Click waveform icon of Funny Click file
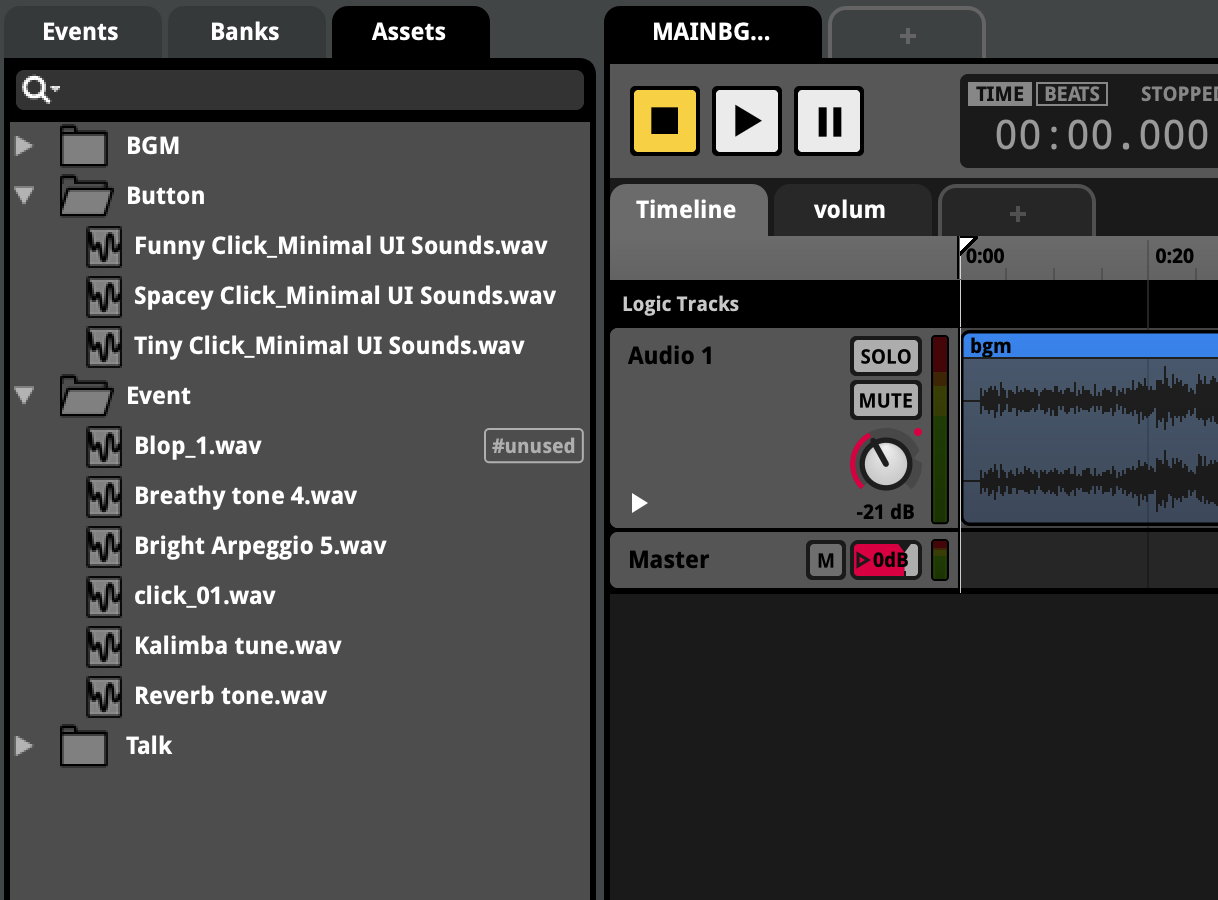The image size is (1218, 900). click(105, 246)
